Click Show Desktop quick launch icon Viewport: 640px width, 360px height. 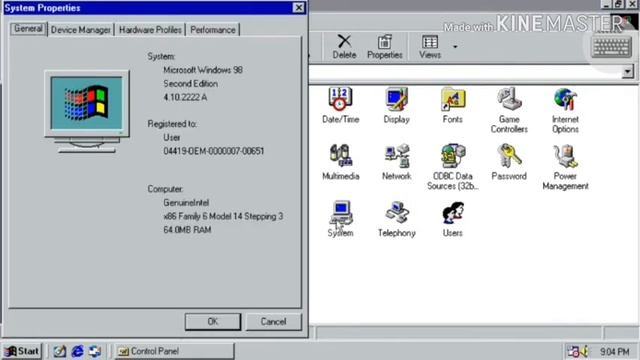60,351
